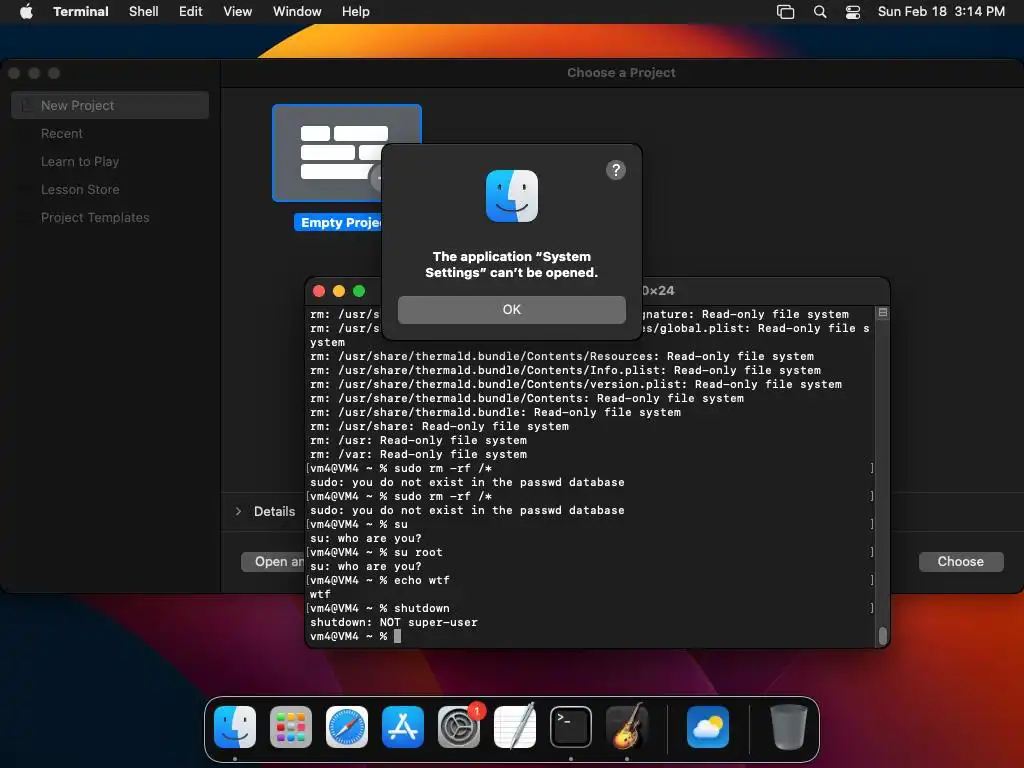This screenshot has width=1024, height=768.
Task: Open App Store from the Dock
Action: pyautogui.click(x=403, y=727)
